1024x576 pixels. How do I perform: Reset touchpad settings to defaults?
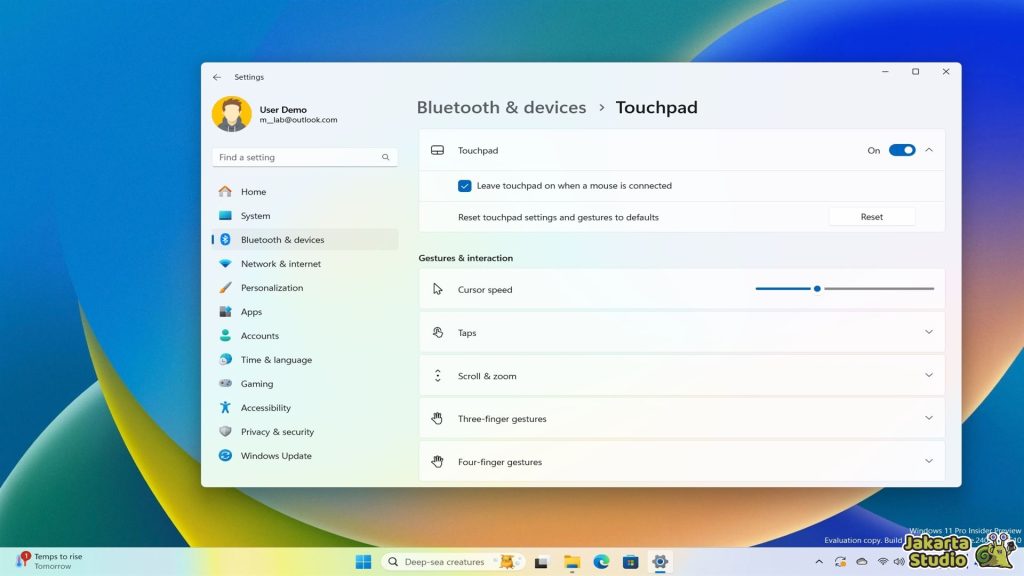871,216
